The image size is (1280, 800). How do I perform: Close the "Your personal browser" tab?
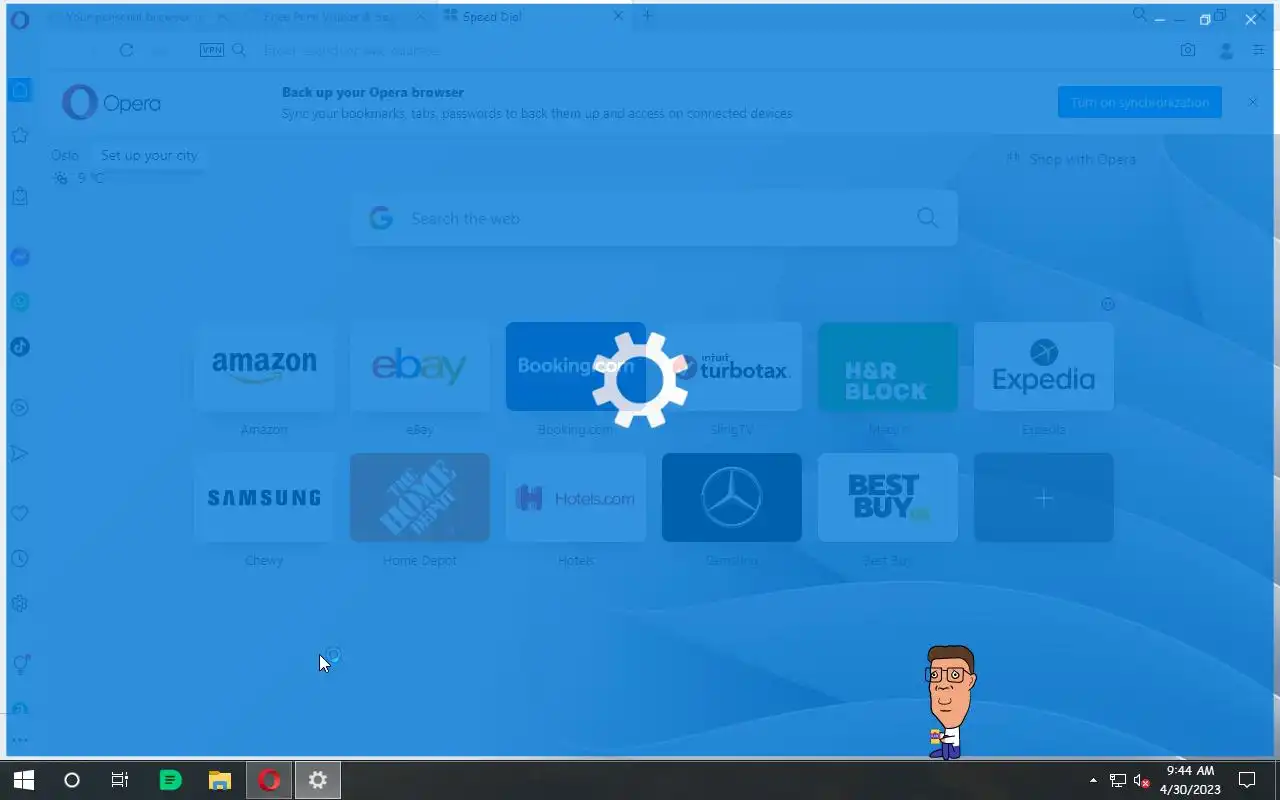pyautogui.click(x=222, y=17)
